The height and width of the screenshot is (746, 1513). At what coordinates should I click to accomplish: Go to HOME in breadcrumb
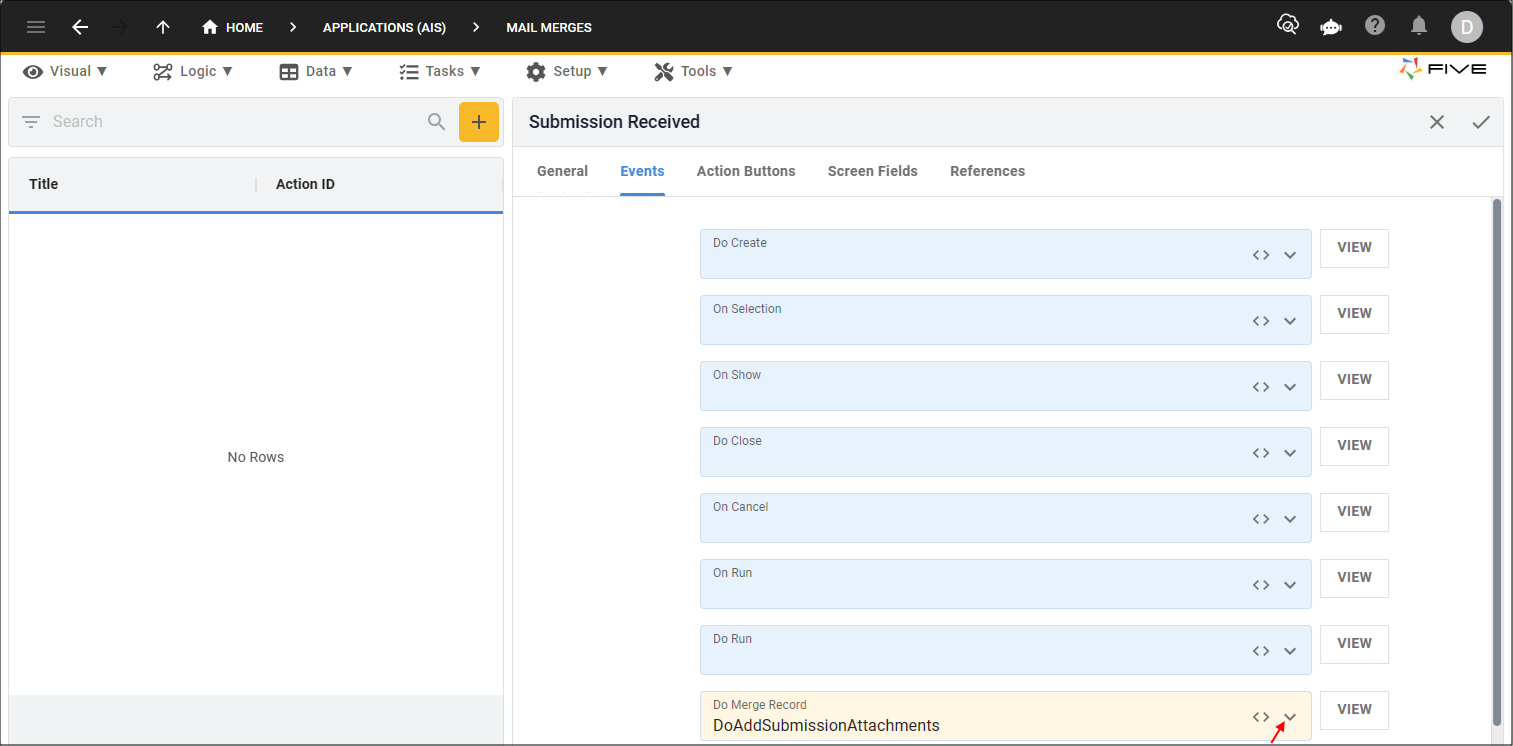(x=233, y=27)
